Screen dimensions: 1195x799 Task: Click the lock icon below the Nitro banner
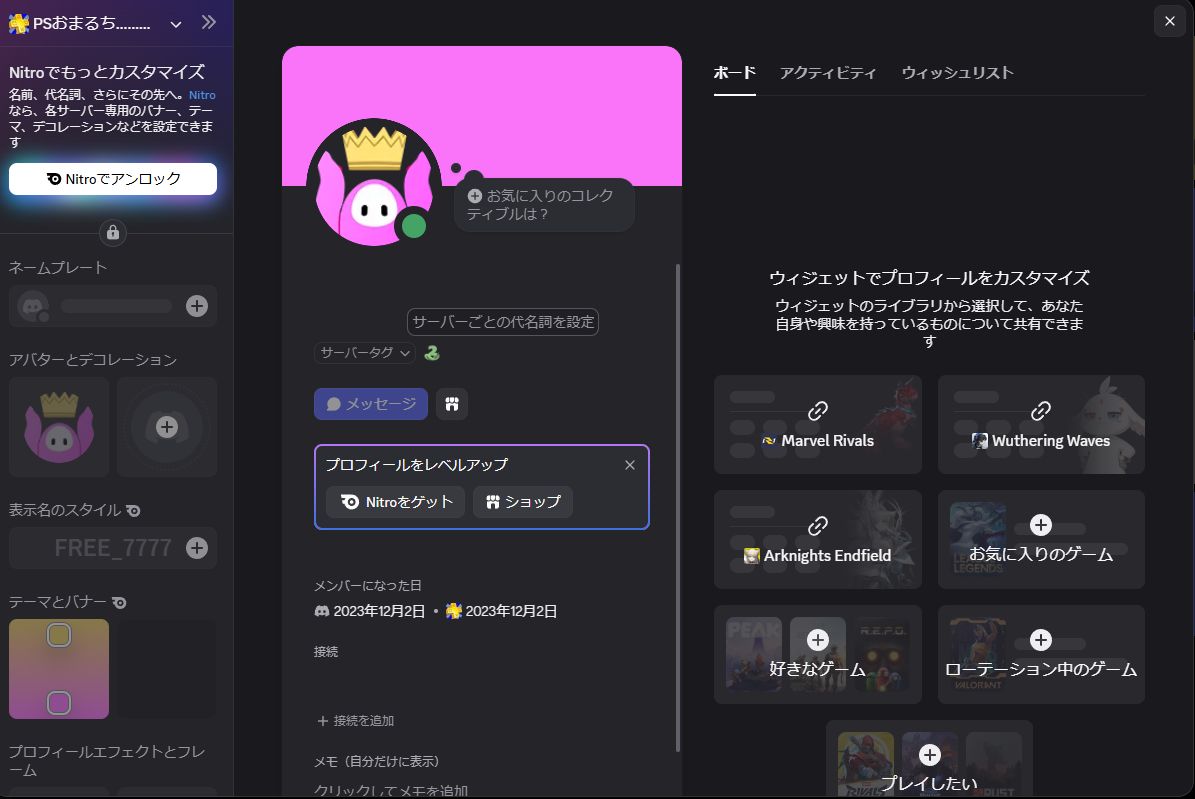tap(113, 233)
